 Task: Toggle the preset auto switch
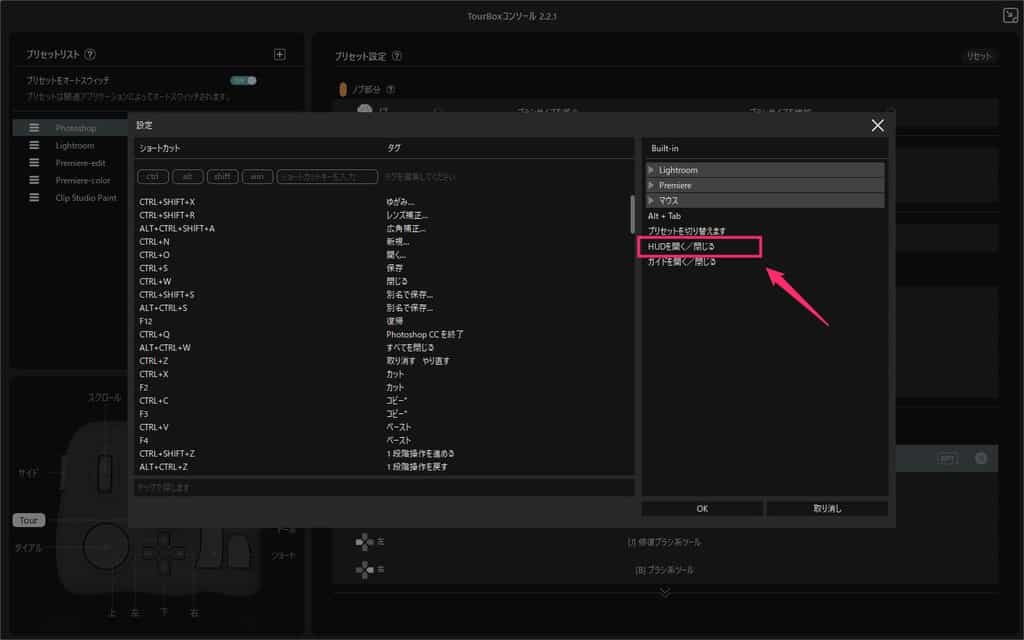click(243, 80)
